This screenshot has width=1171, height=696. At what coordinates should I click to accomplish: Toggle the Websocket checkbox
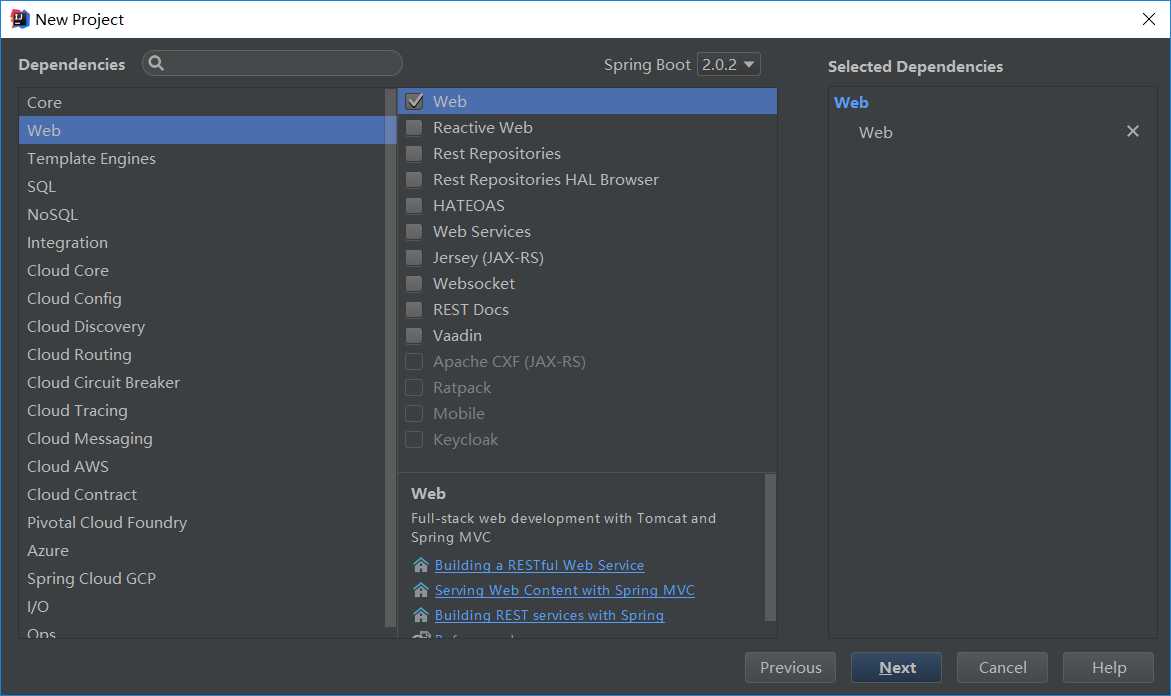414,284
